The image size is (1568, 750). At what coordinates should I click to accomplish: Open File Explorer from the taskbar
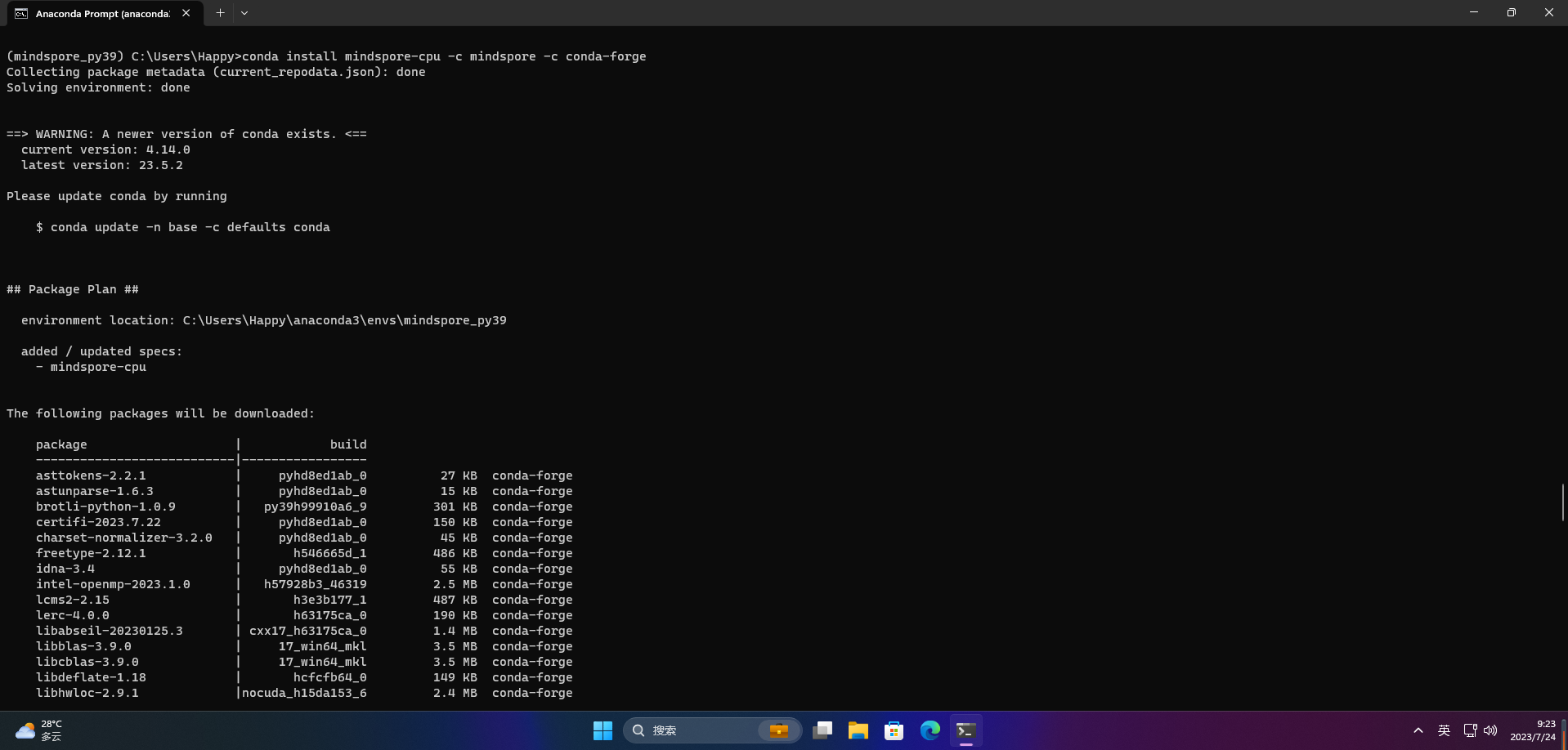pyautogui.click(x=858, y=730)
